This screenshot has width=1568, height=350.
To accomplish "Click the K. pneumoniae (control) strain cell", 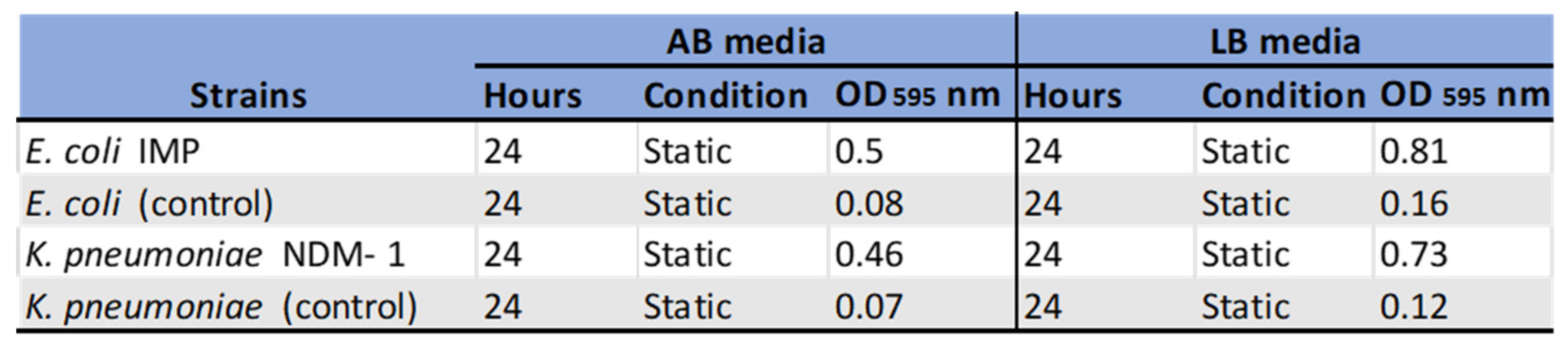I will tap(221, 306).
